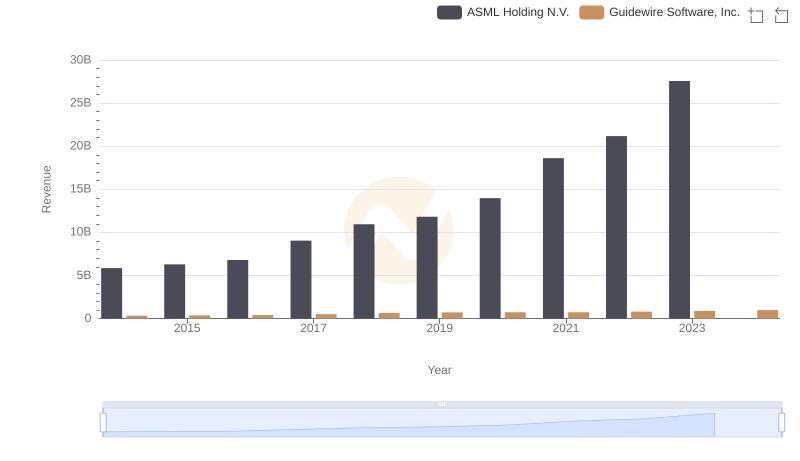Viewport: 800px width, 461px height.
Task: Click the 10B y-axis label
Action: click(x=81, y=232)
